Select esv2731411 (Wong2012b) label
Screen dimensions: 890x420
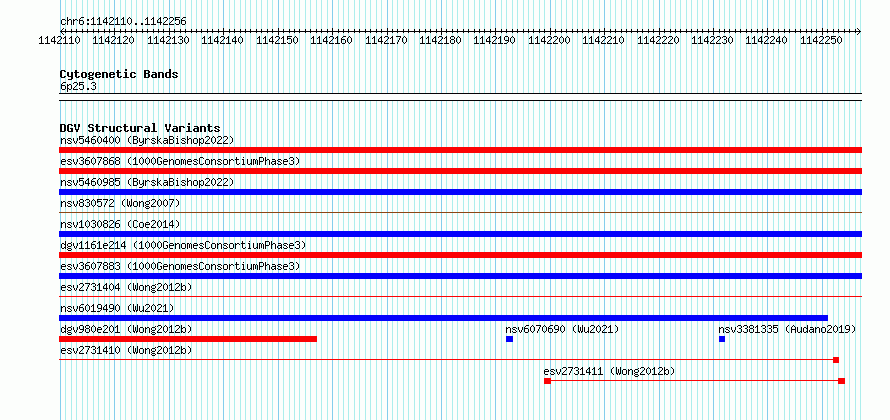click(x=609, y=371)
